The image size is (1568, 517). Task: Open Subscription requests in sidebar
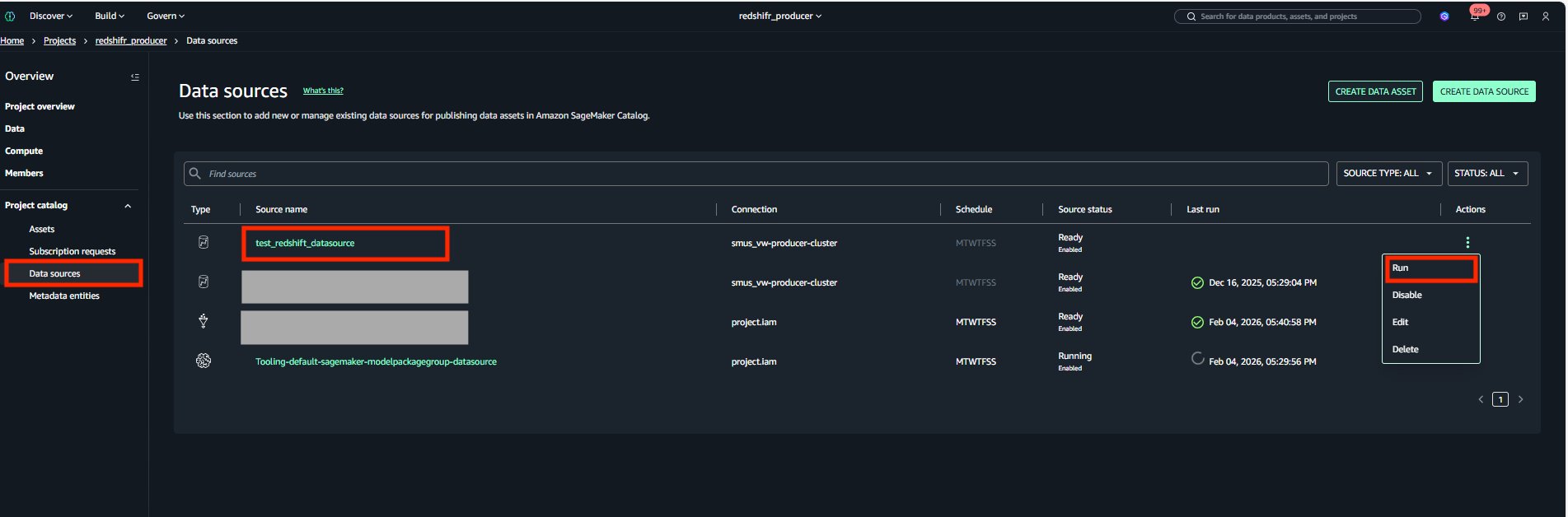(x=73, y=251)
